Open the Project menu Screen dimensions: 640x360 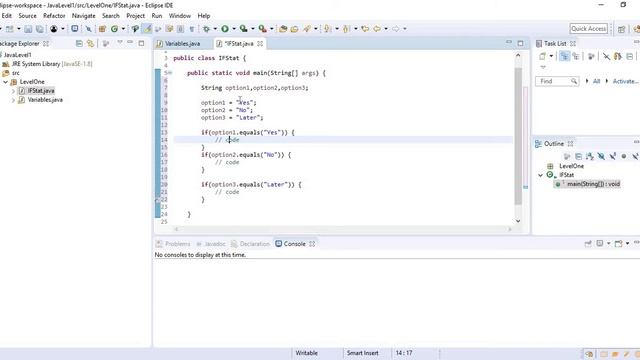(136, 16)
